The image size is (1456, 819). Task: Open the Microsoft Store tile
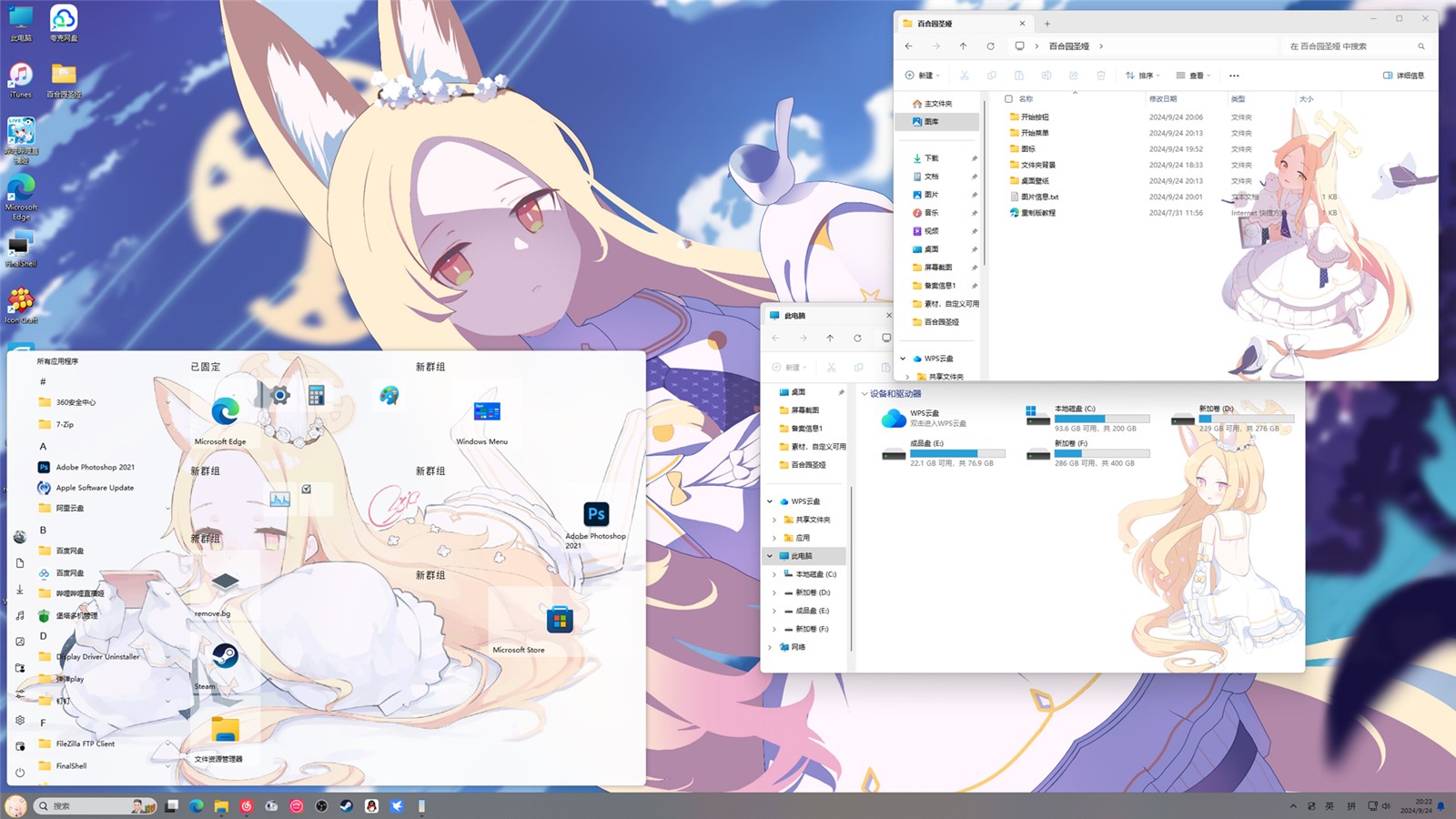click(559, 621)
